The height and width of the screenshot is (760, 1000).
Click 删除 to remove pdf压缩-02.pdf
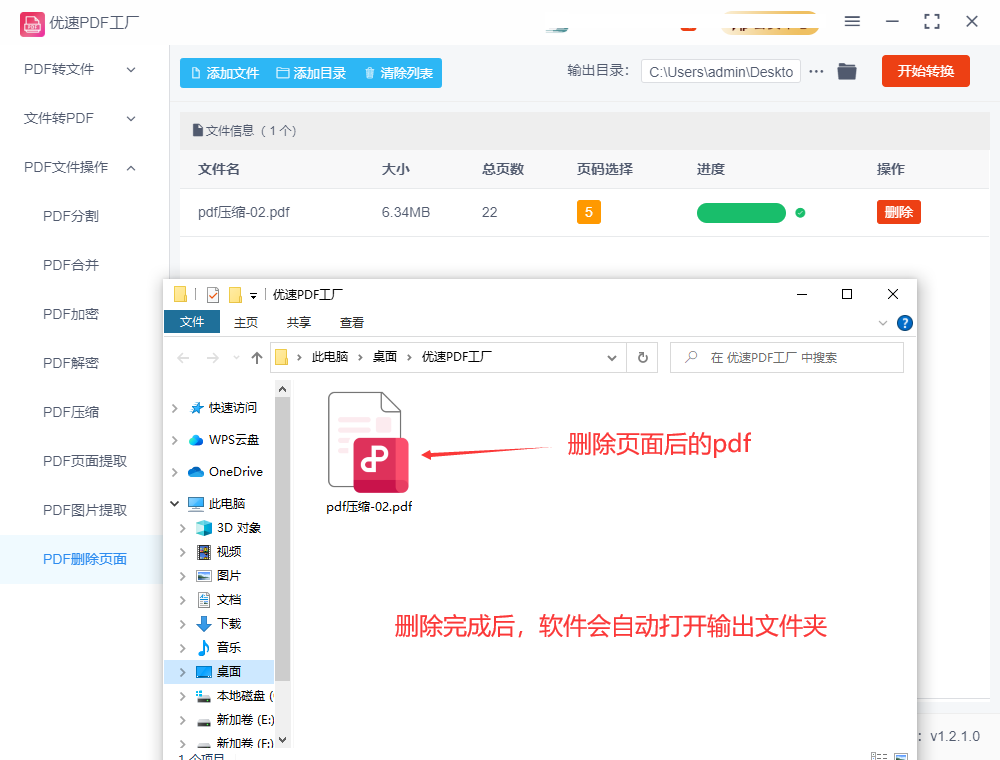pyautogui.click(x=898, y=212)
